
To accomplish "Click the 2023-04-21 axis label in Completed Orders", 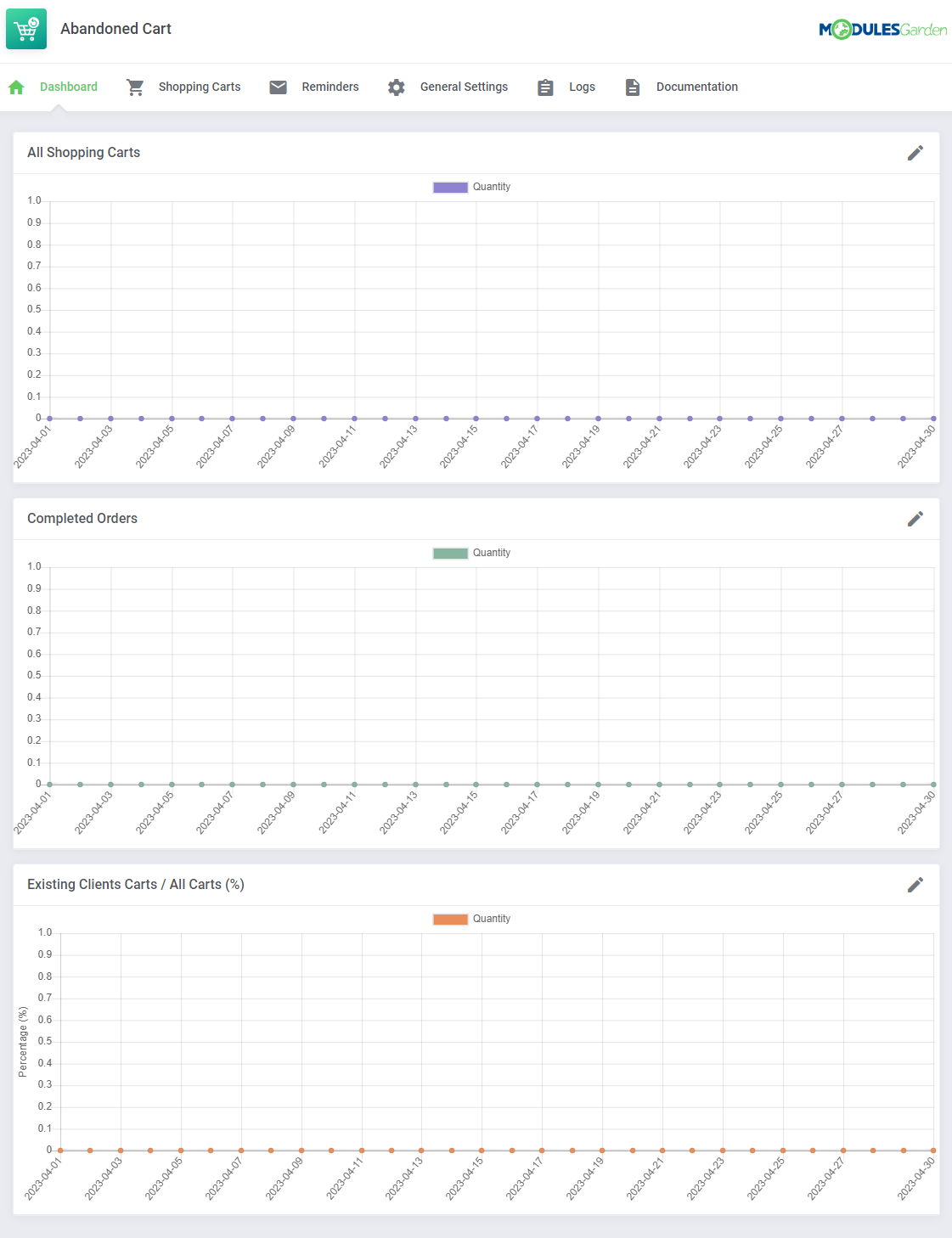I will 642,812.
